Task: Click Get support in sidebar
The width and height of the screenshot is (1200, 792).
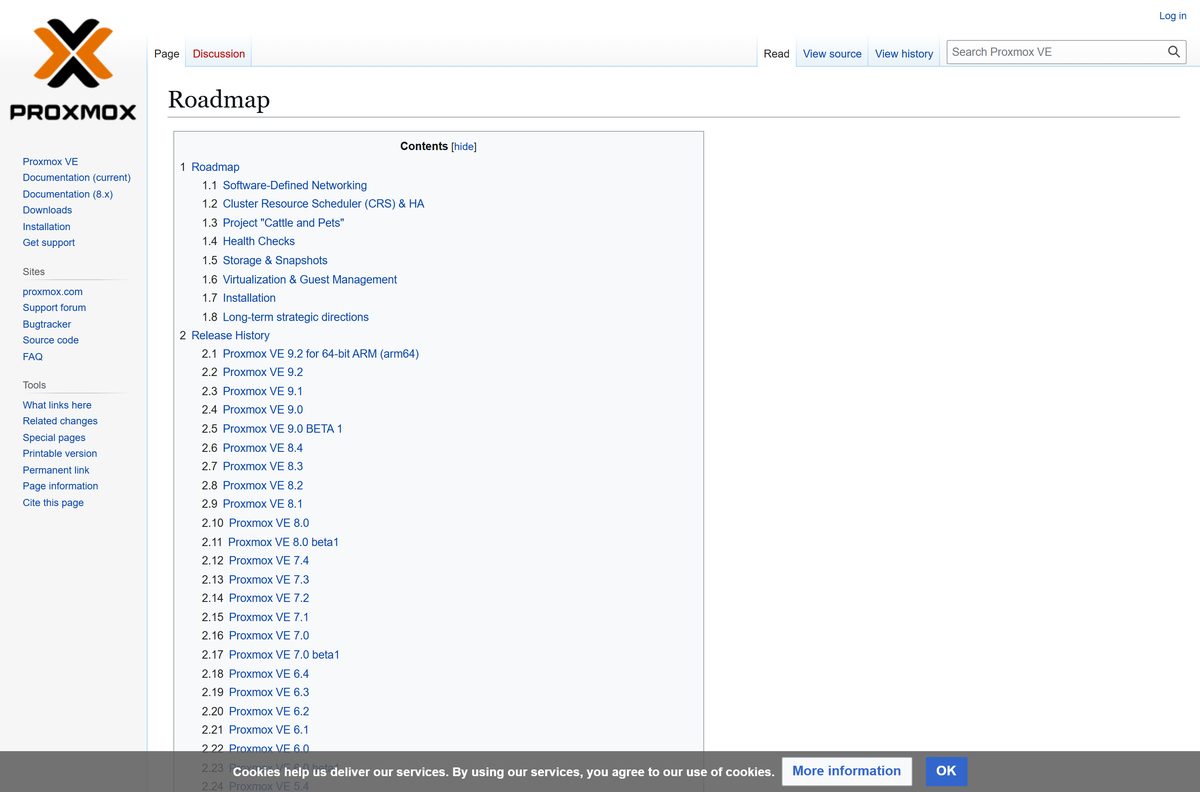Action: click(x=49, y=243)
